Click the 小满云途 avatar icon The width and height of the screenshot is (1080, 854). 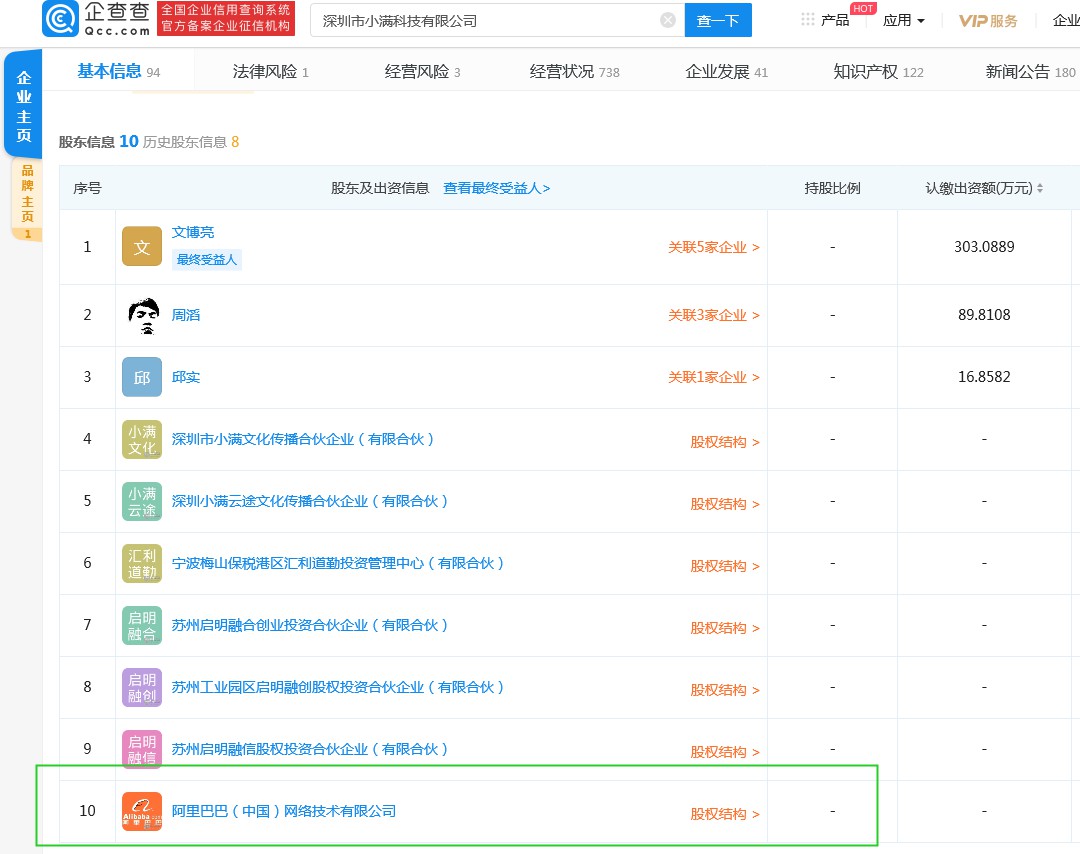(142, 501)
